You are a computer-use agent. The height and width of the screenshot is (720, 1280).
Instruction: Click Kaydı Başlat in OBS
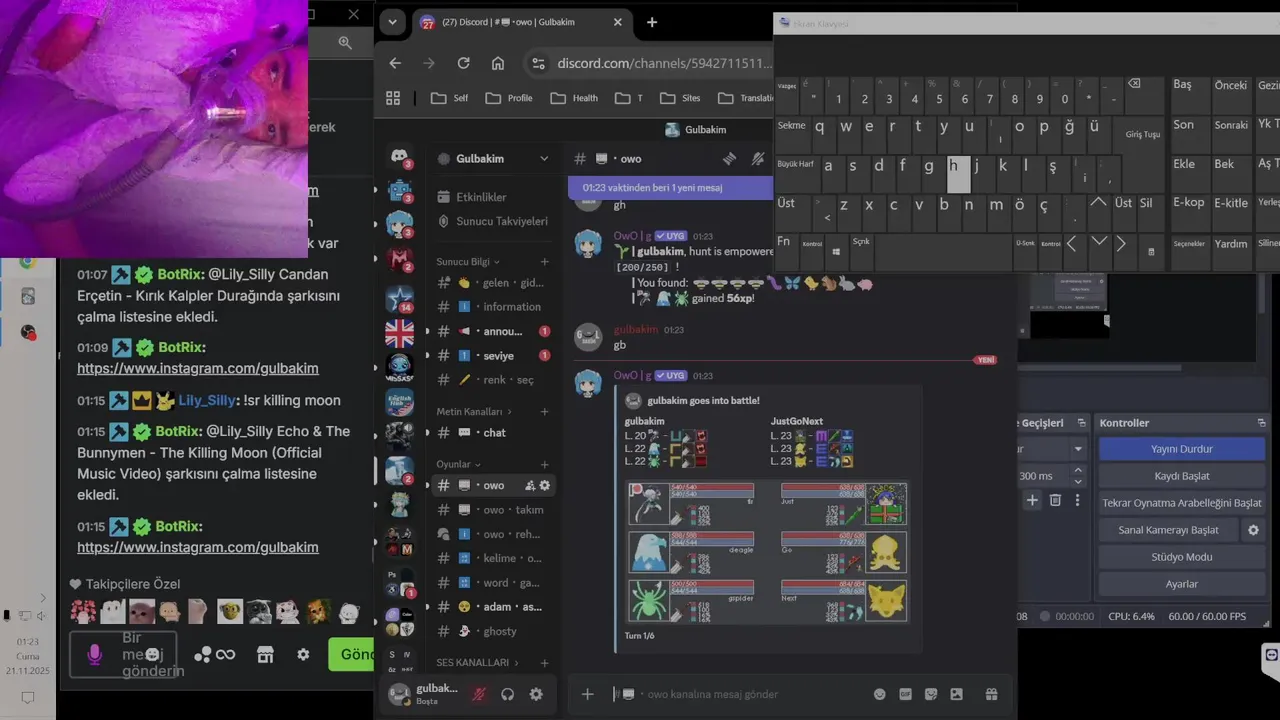(x=1182, y=476)
